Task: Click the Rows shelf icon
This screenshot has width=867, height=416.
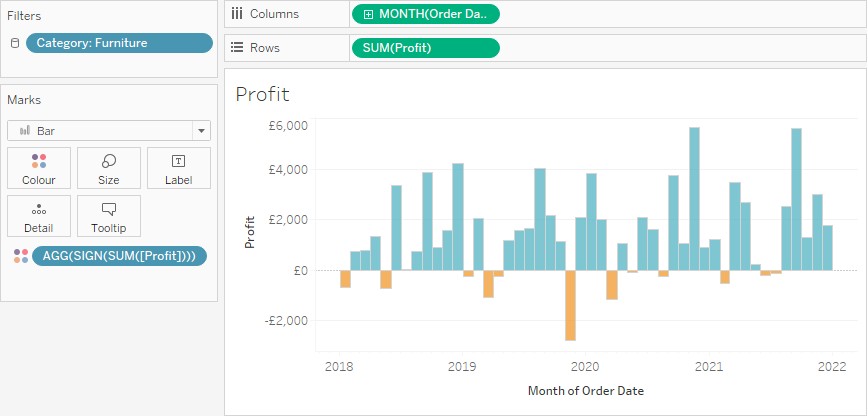Action: point(237,47)
